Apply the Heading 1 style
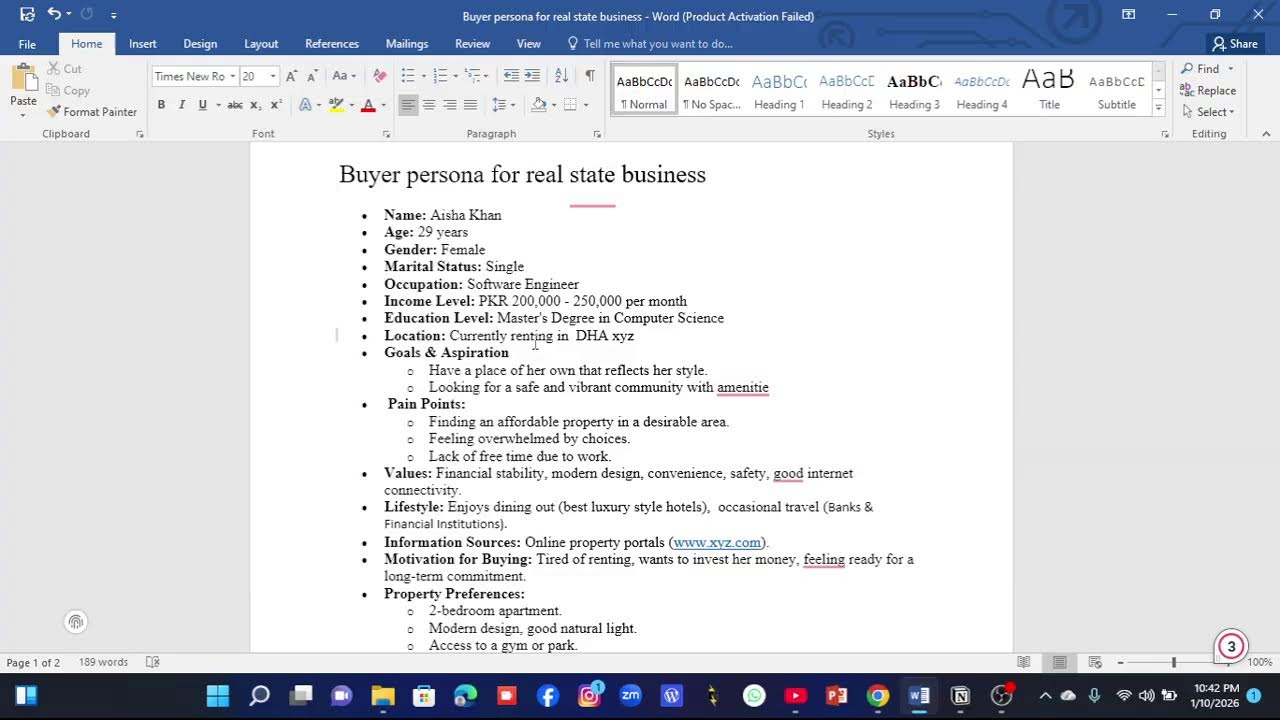 click(x=779, y=91)
